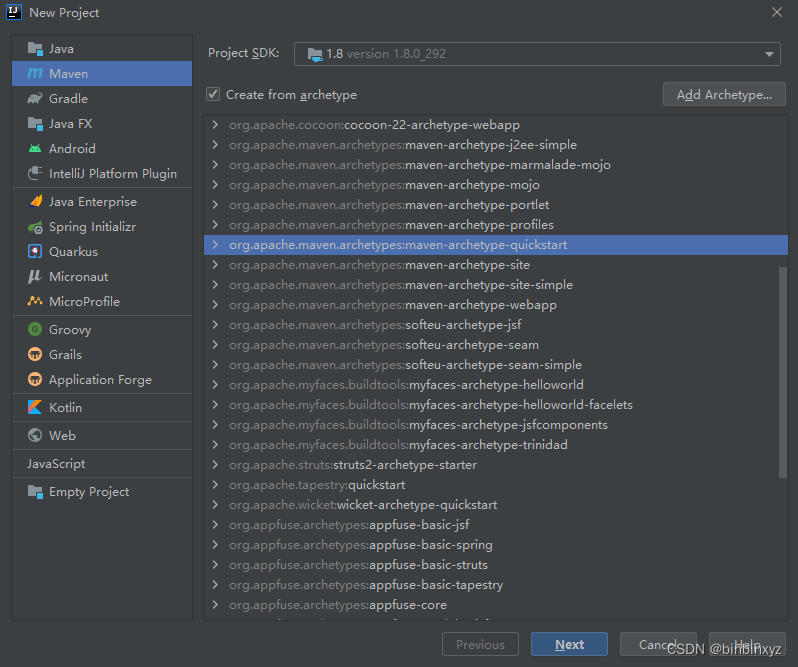This screenshot has height=667, width=798.
Task: Expand maven-archetype-j2ee-simple node
Action: click(215, 144)
